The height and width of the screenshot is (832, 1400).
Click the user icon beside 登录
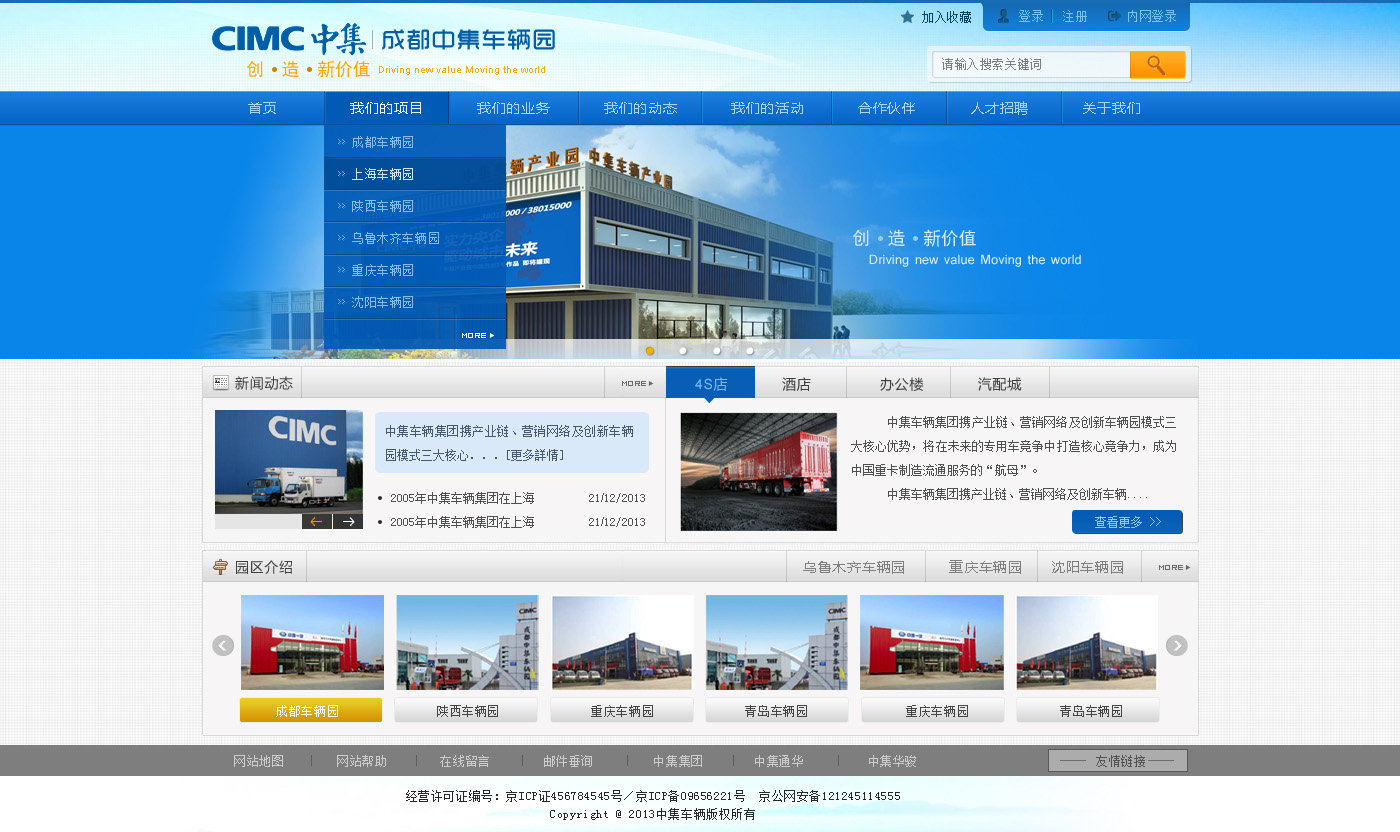pyautogui.click(x=1003, y=16)
